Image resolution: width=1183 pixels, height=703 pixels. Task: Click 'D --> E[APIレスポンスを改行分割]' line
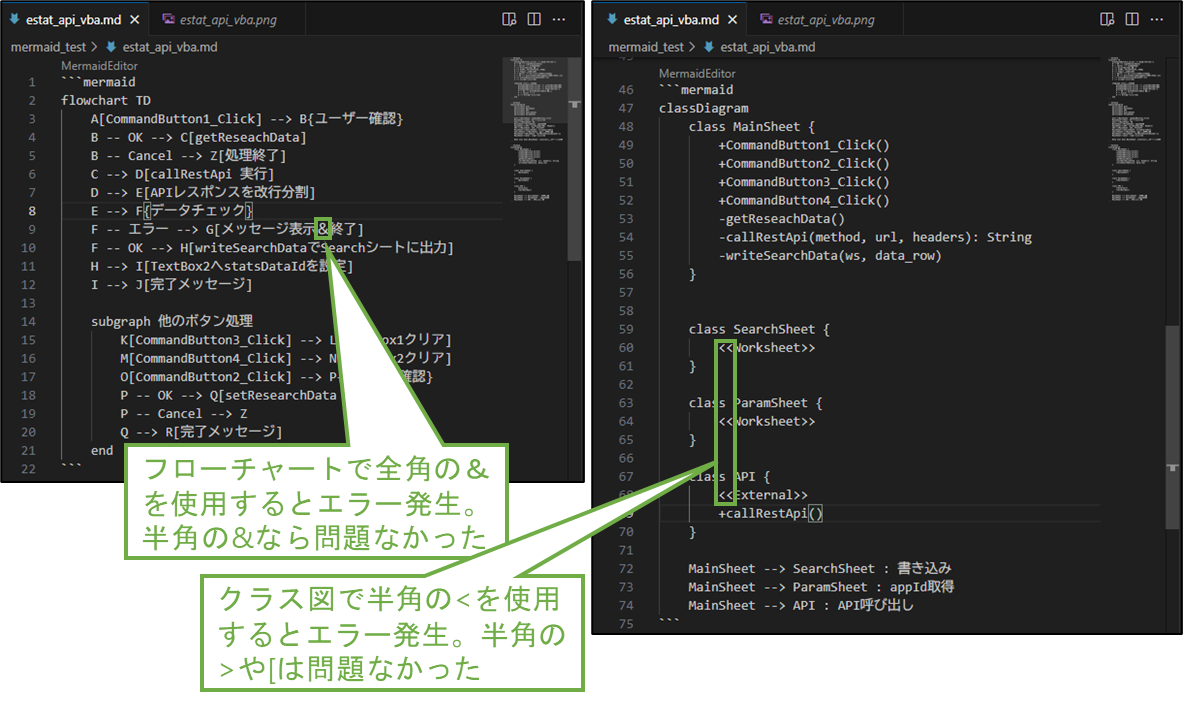pyautogui.click(x=202, y=192)
